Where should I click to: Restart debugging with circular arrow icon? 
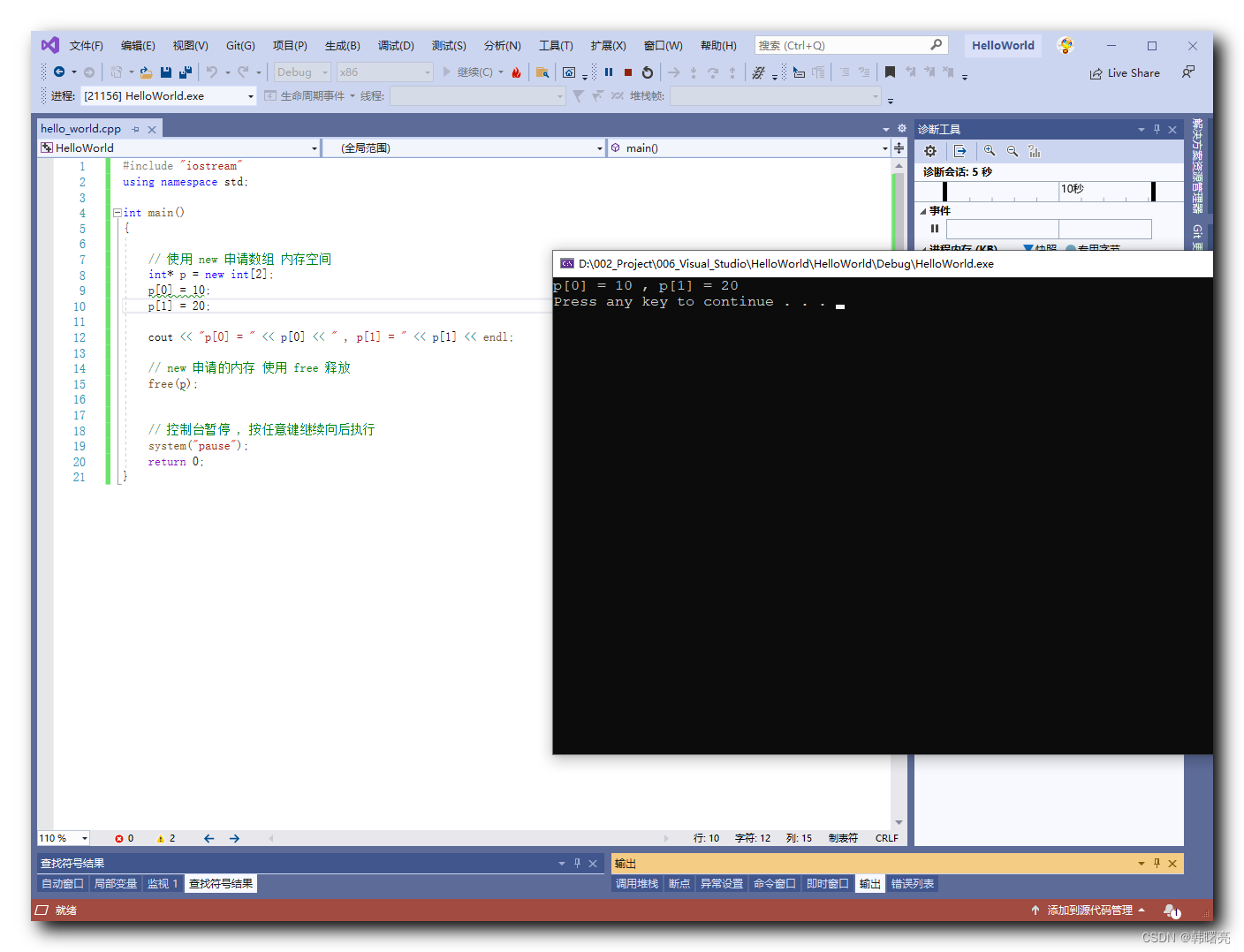[648, 72]
